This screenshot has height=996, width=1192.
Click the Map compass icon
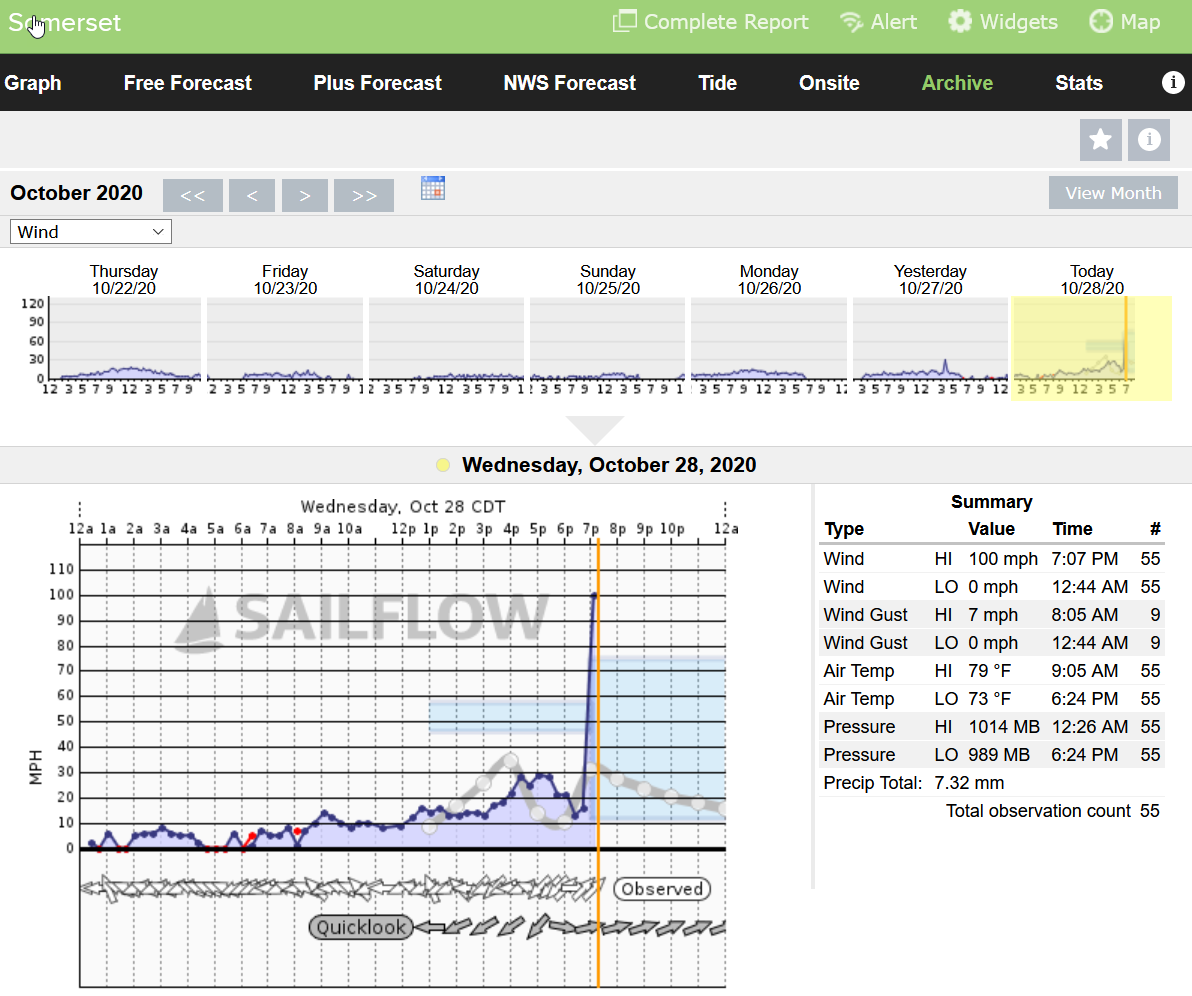pos(1100,21)
